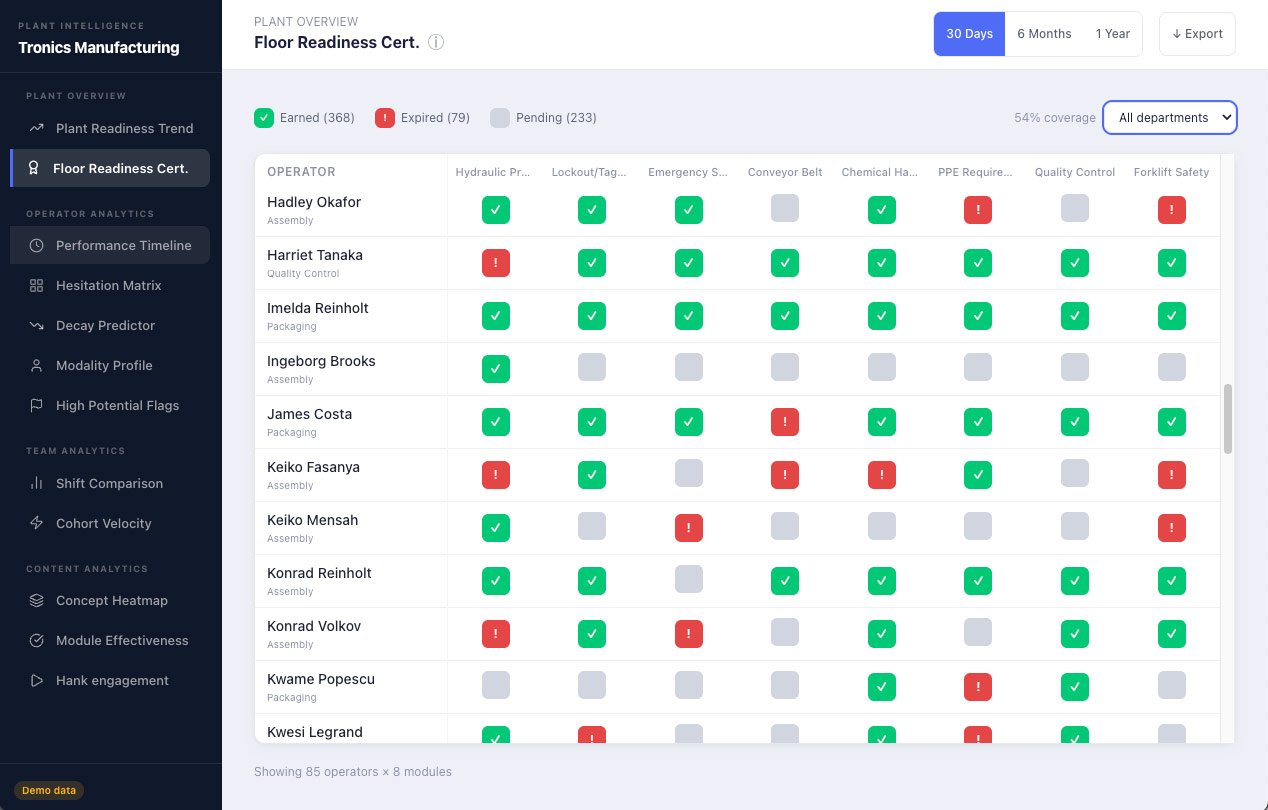Click the Plant Readiness Trend chart icon
This screenshot has width=1268, height=810.
[x=37, y=128]
